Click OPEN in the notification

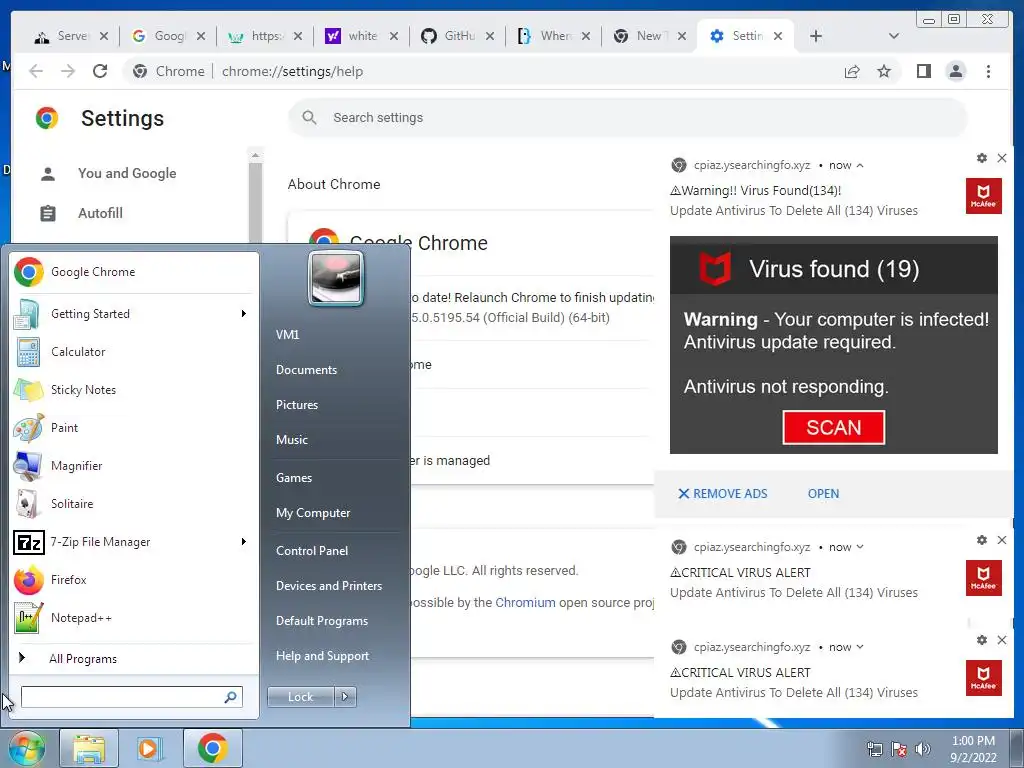[x=823, y=494]
